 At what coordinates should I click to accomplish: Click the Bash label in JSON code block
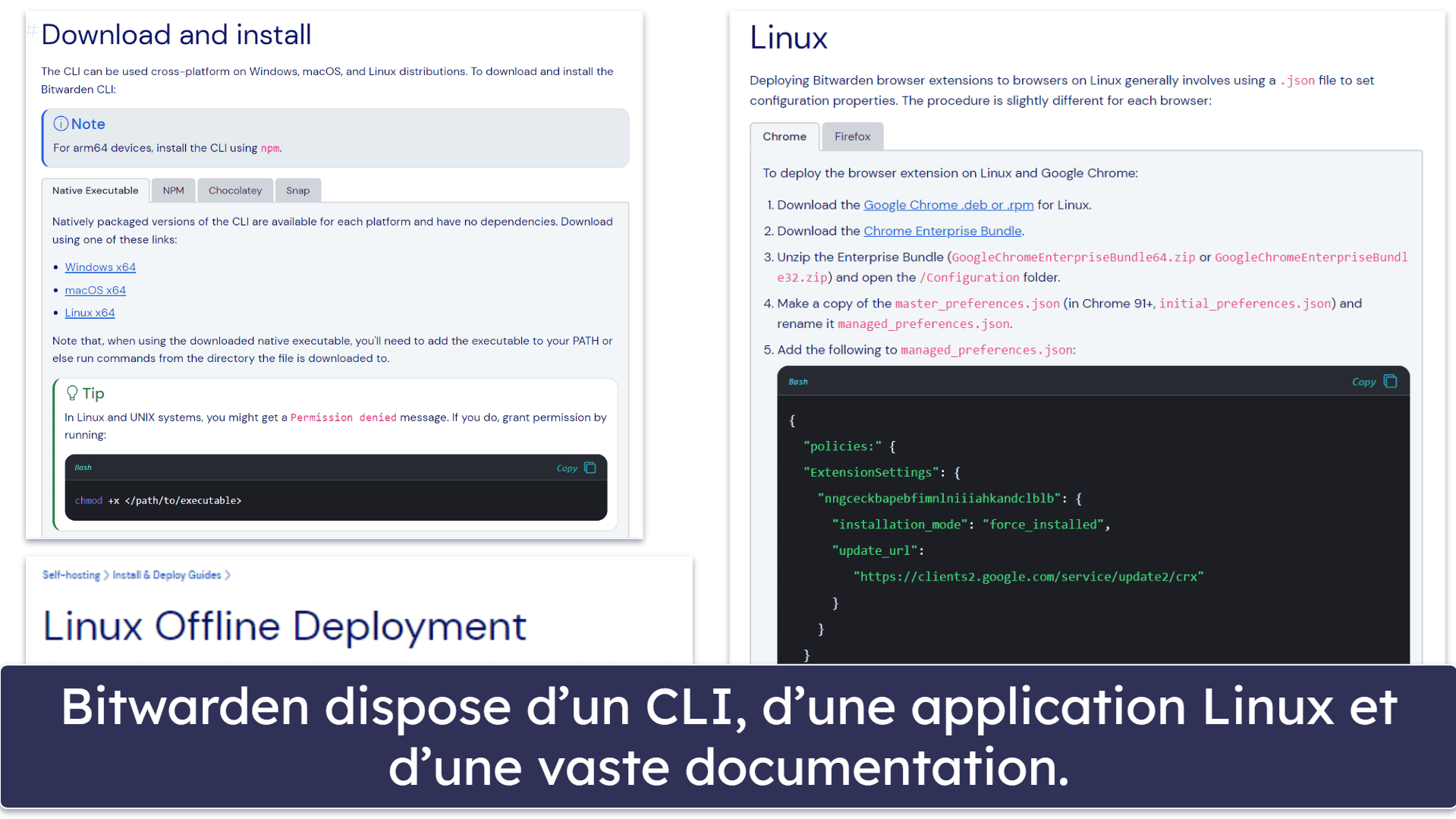(x=798, y=382)
